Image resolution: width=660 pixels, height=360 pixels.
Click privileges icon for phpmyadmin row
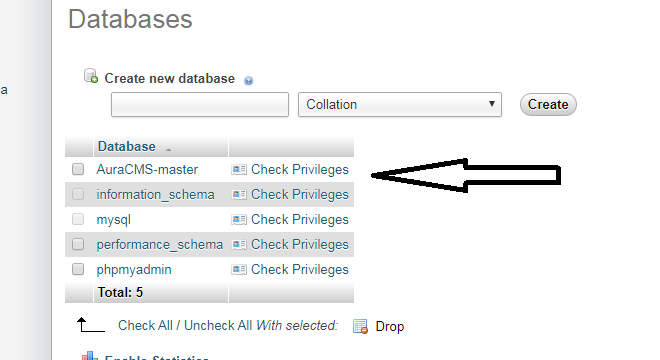point(239,269)
